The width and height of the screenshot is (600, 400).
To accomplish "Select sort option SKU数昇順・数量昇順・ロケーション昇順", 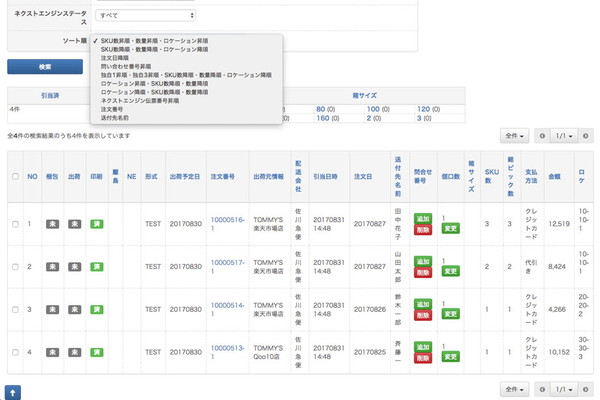I will tap(186, 41).
